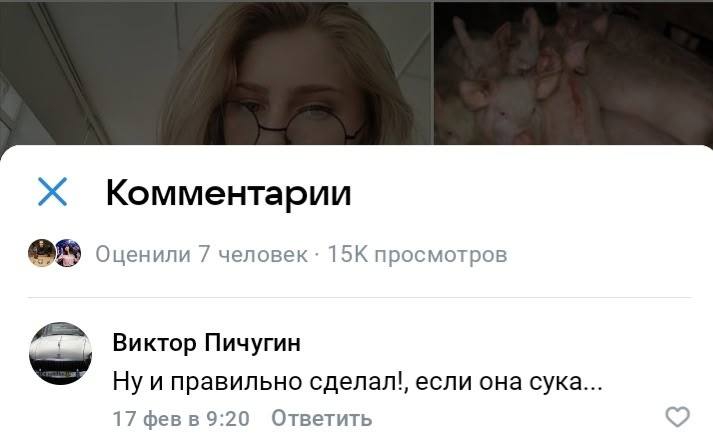Open the dimmed piglets photo on the right
This screenshot has height=444, width=713.
573,73
